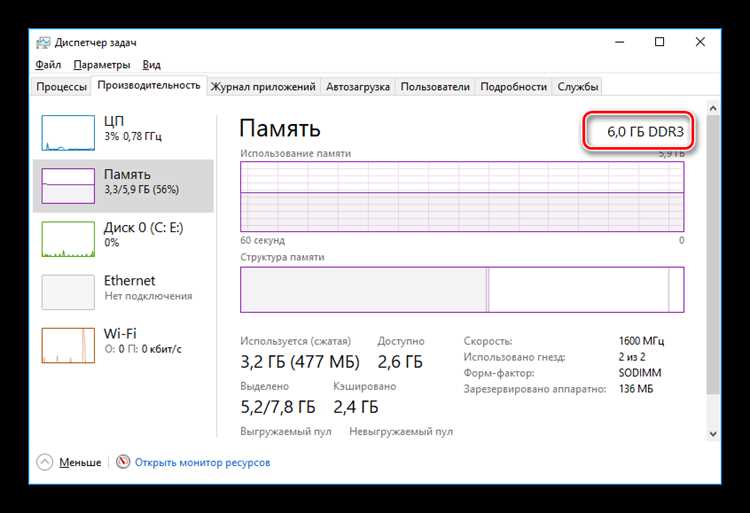Click the 3,2 ГБ (477 МБ) in-use value
Screen dimensions: 750x513
pyautogui.click(x=300, y=362)
